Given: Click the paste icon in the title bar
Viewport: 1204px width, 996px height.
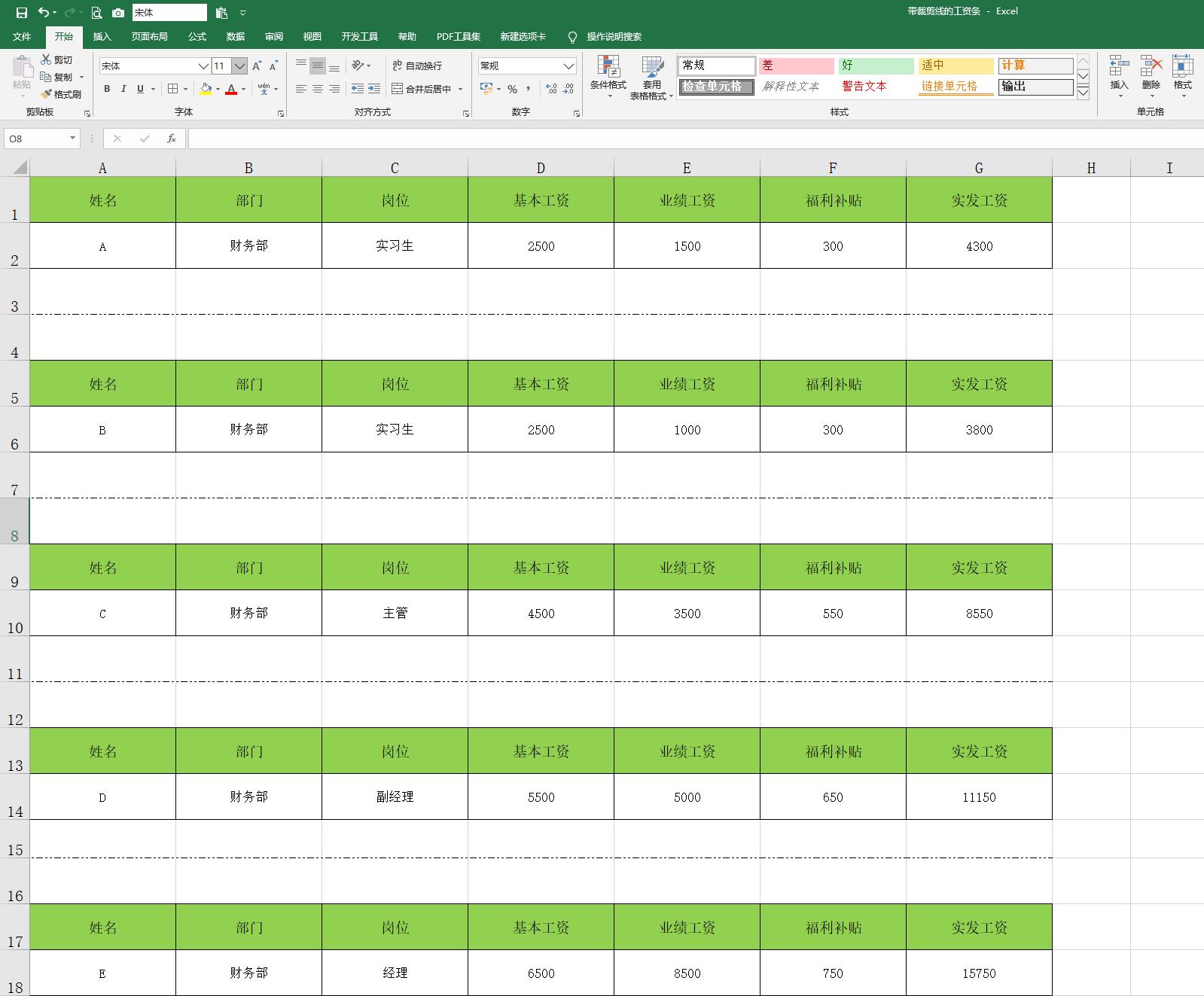Looking at the screenshot, I should [221, 13].
